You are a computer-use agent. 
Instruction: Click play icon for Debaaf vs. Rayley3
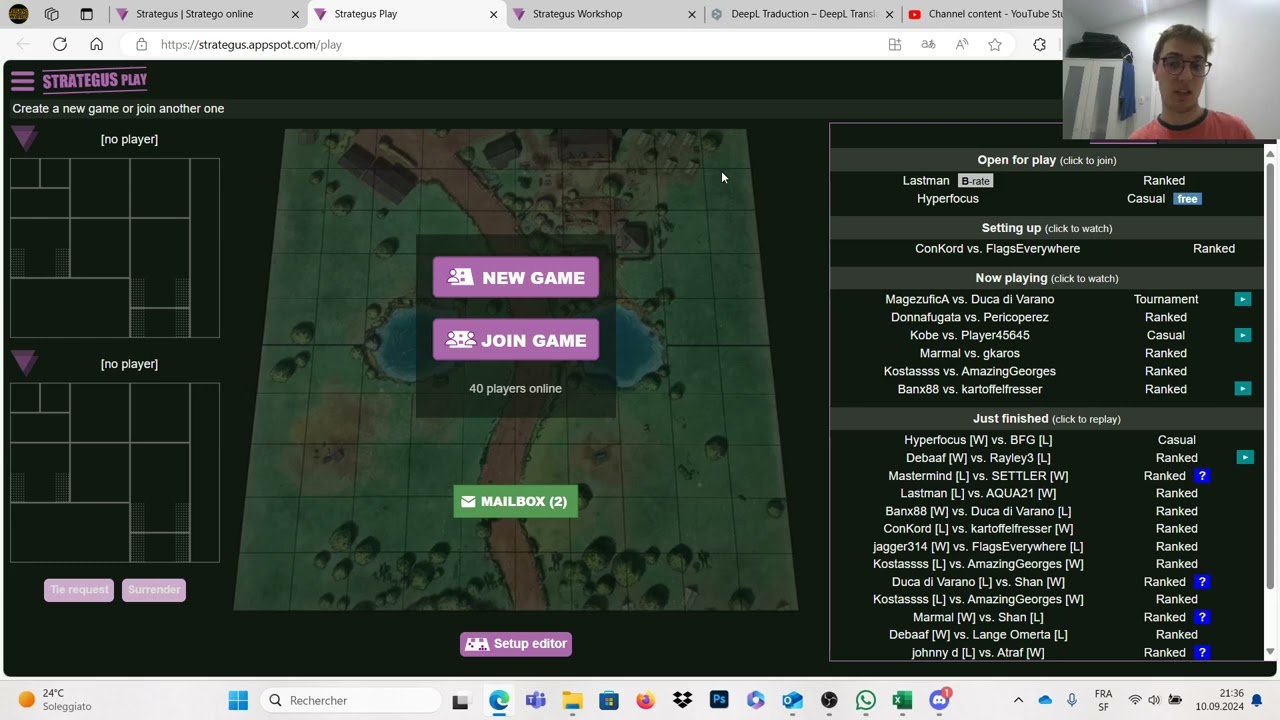coord(1245,458)
